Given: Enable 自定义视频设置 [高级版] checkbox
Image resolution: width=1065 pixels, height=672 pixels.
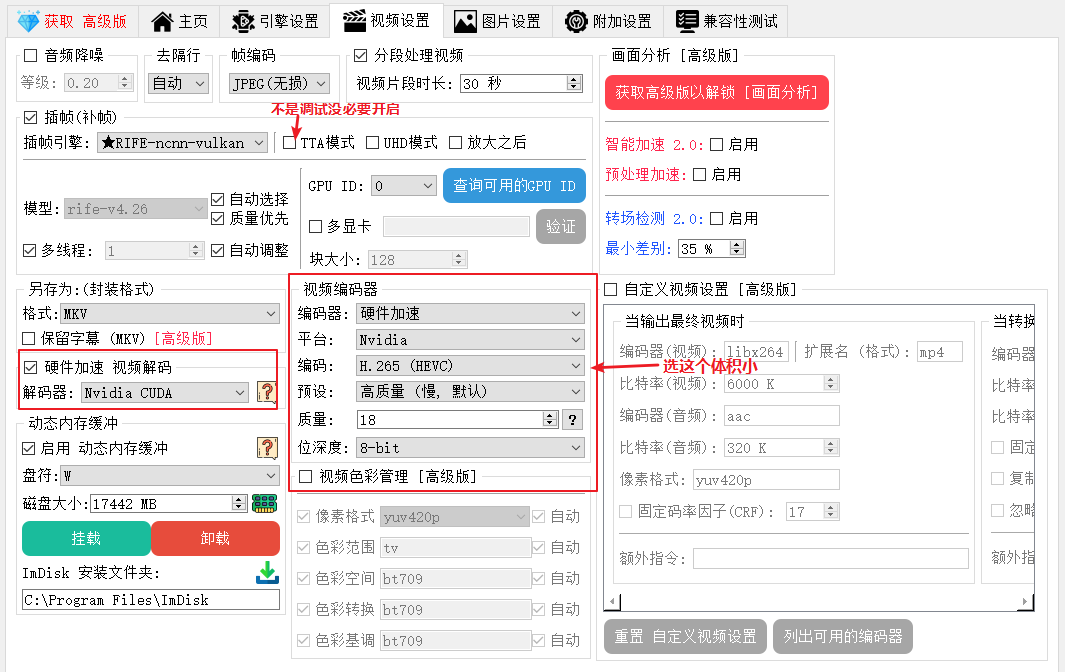Looking at the screenshot, I should 611,290.
